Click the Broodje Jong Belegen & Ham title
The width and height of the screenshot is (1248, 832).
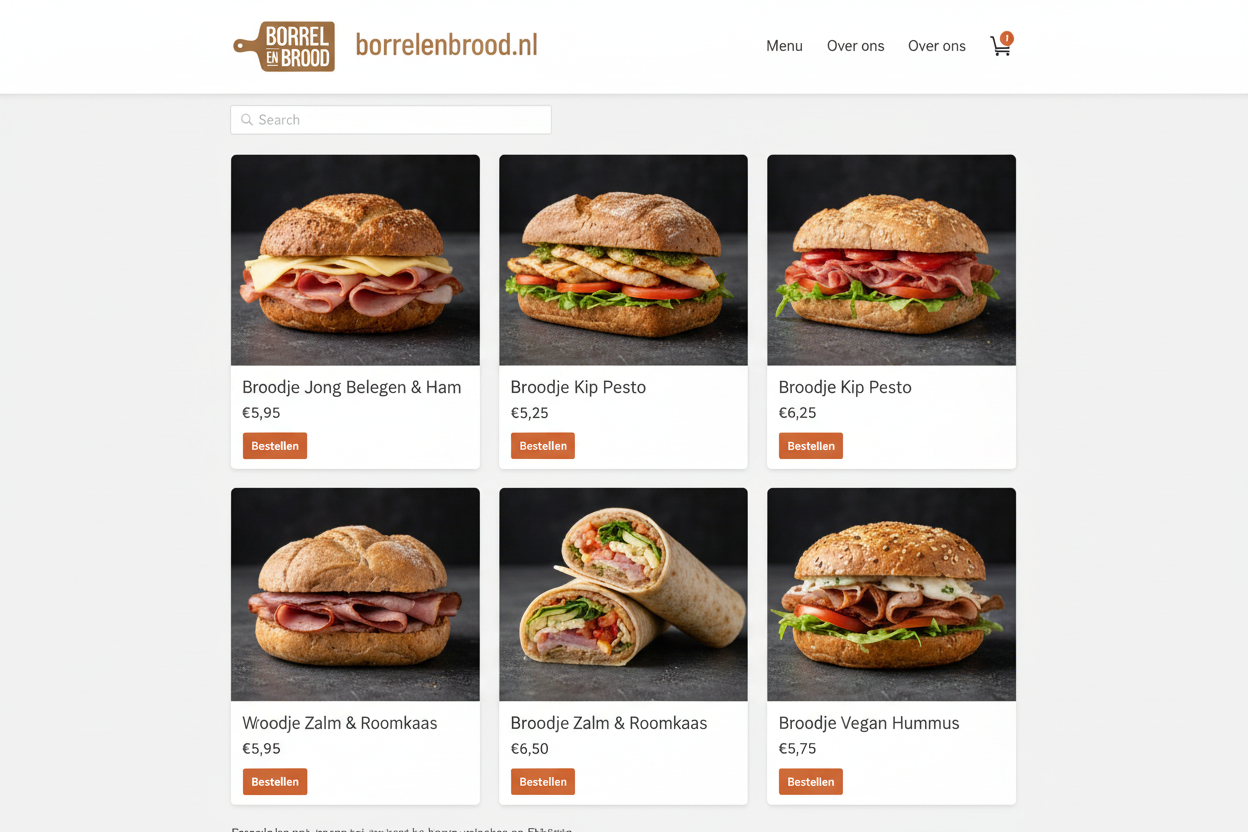coord(352,387)
